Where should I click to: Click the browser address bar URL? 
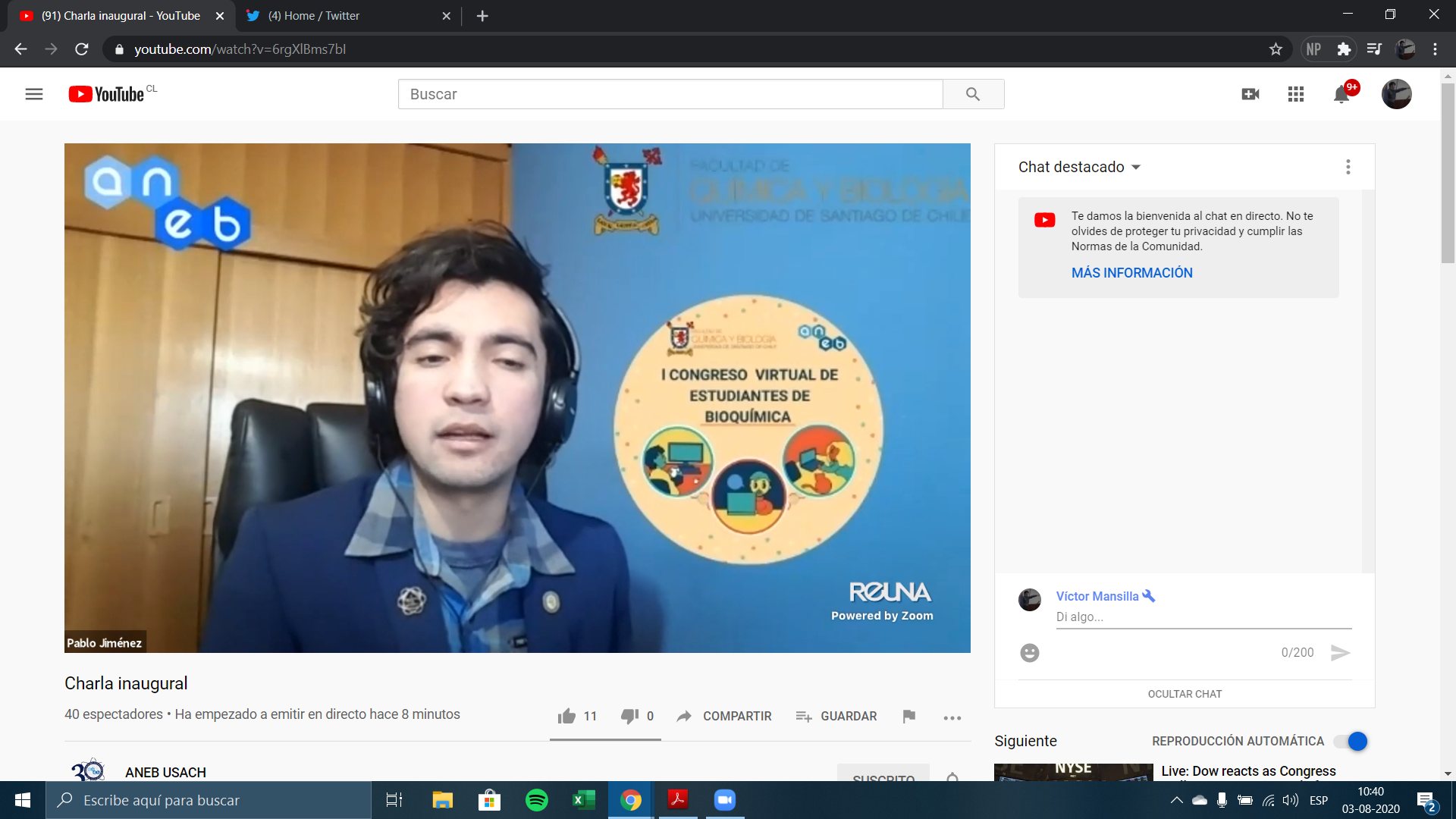[240, 49]
